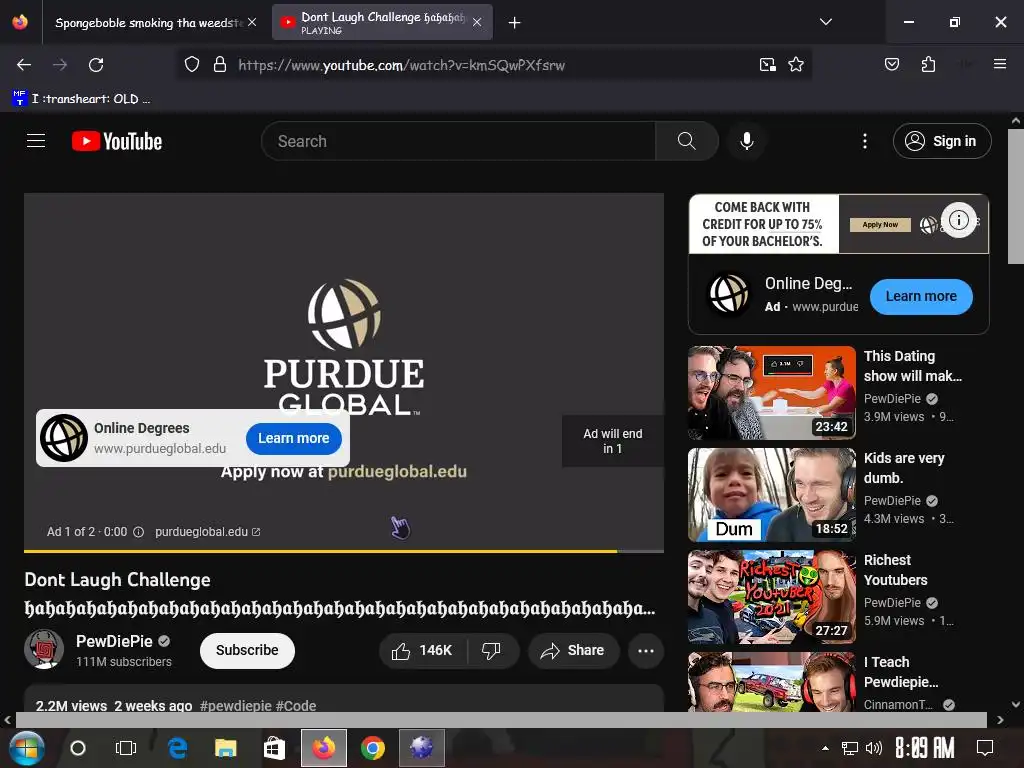Select the Dont Laugh Challenge tab
Image resolution: width=1024 pixels, height=768 pixels.
point(382,23)
